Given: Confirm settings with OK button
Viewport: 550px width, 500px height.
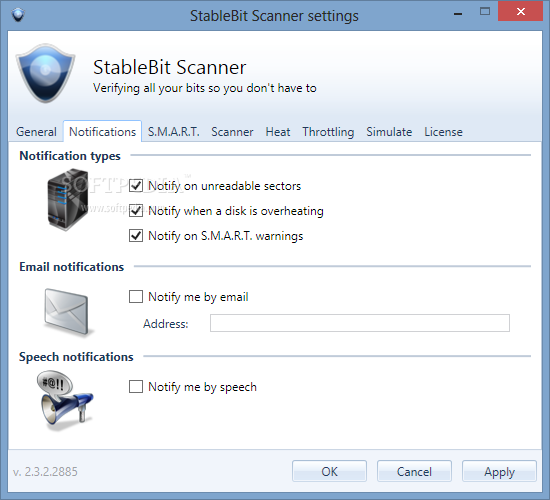Looking at the screenshot, I should click(329, 471).
